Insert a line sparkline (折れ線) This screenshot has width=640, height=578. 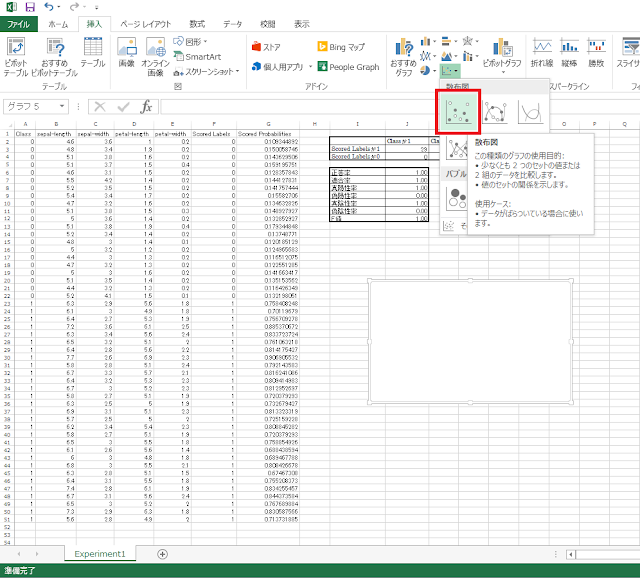point(543,54)
